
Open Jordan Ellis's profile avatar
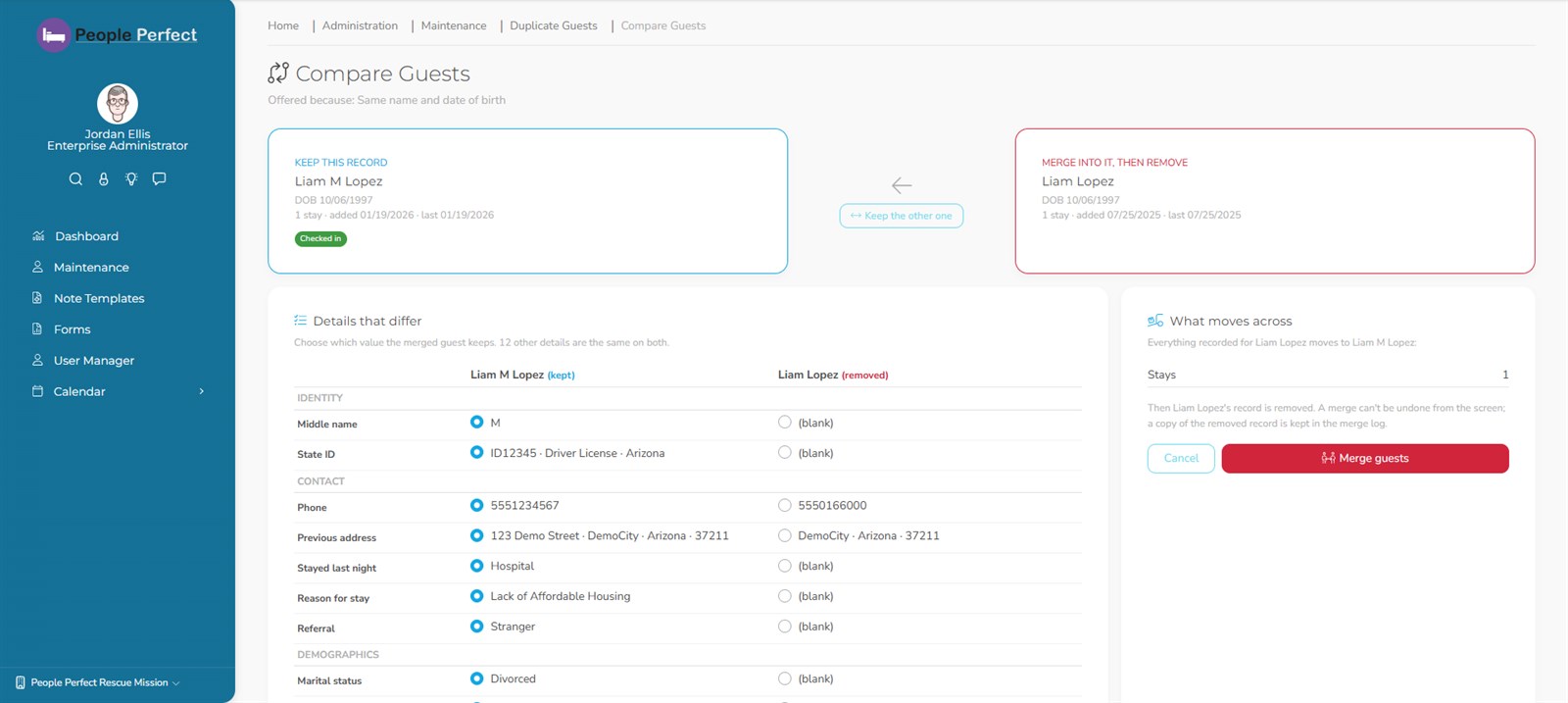[x=118, y=104]
